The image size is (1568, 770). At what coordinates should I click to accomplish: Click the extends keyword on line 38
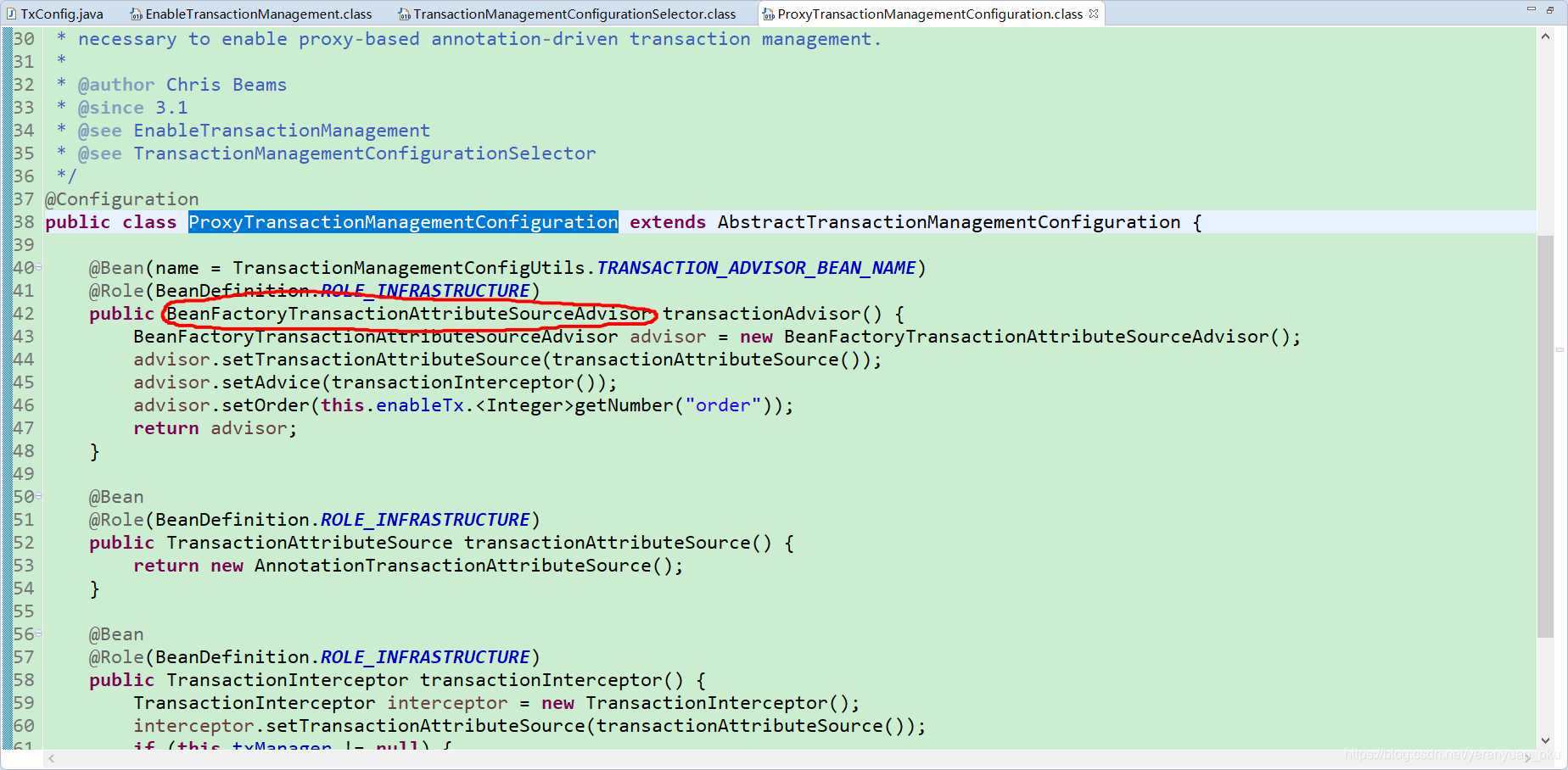(668, 222)
